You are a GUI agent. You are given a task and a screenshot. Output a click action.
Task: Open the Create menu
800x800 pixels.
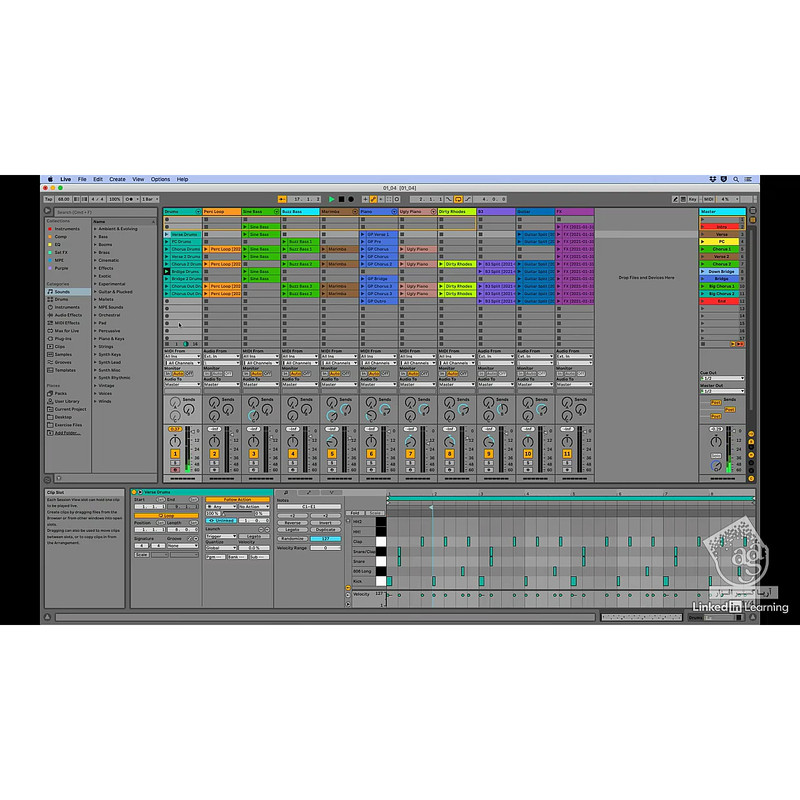click(117, 179)
